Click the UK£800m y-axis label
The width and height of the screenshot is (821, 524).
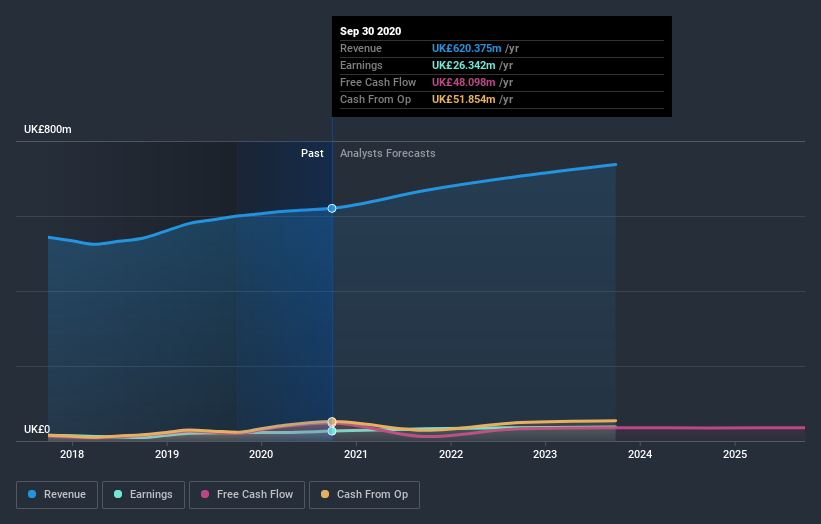tap(48, 129)
